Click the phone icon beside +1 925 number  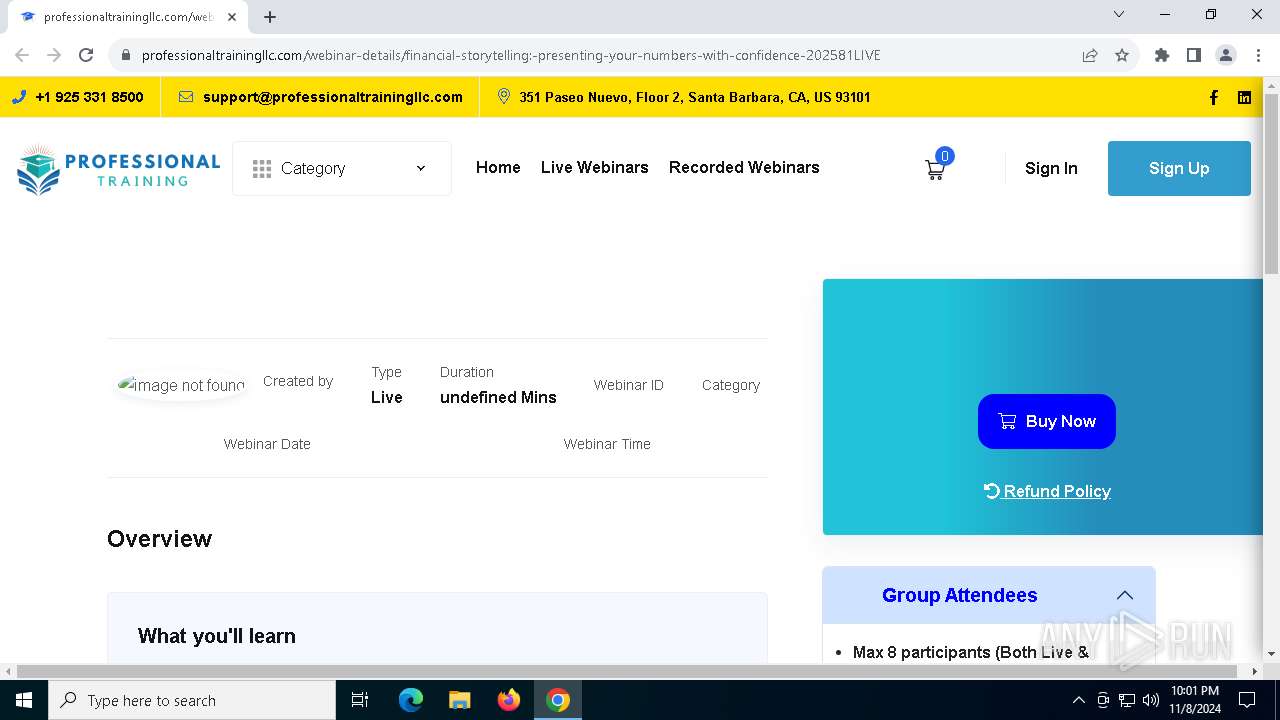19,97
